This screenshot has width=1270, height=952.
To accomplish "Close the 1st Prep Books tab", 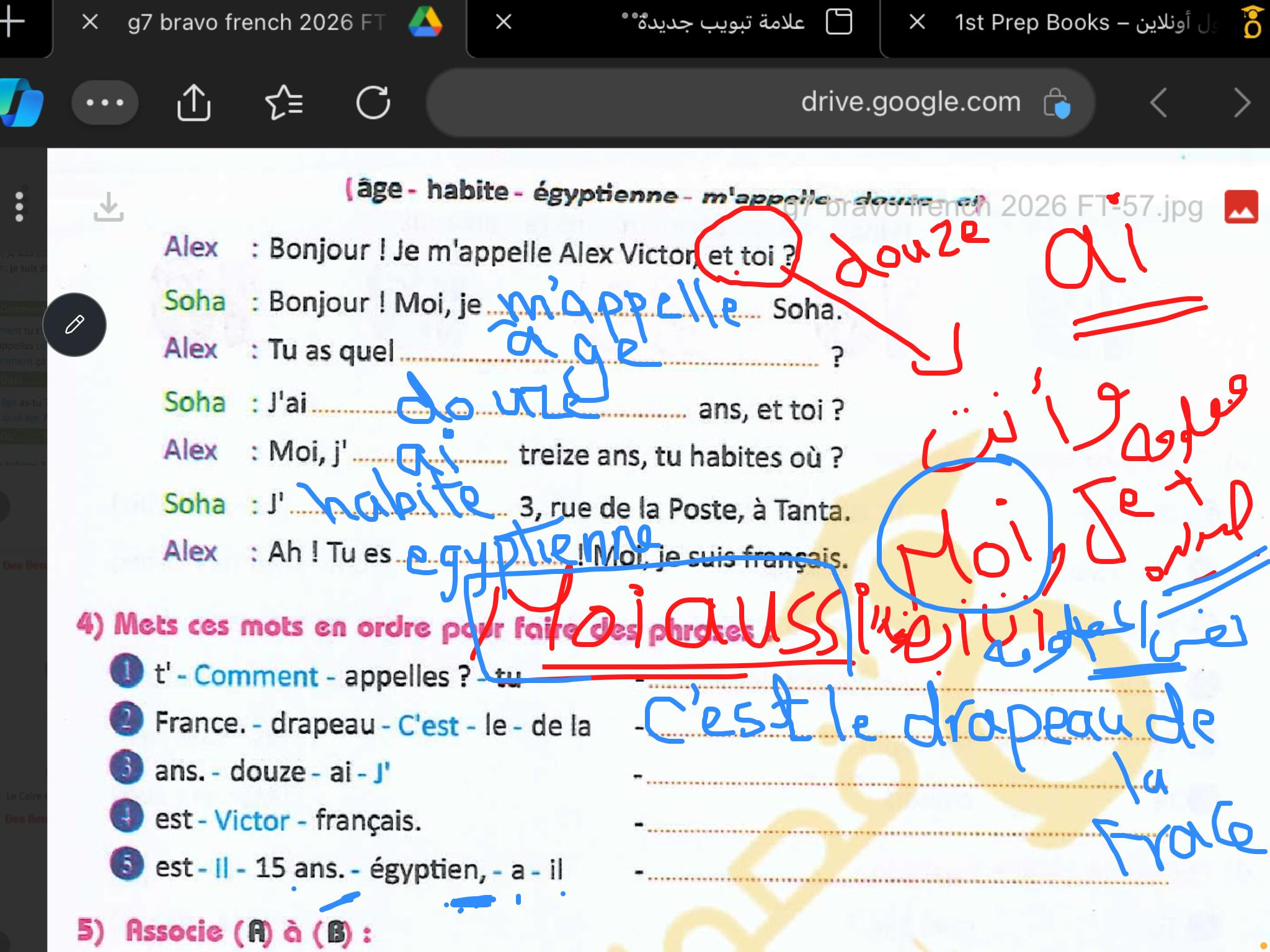I will tap(917, 23).
